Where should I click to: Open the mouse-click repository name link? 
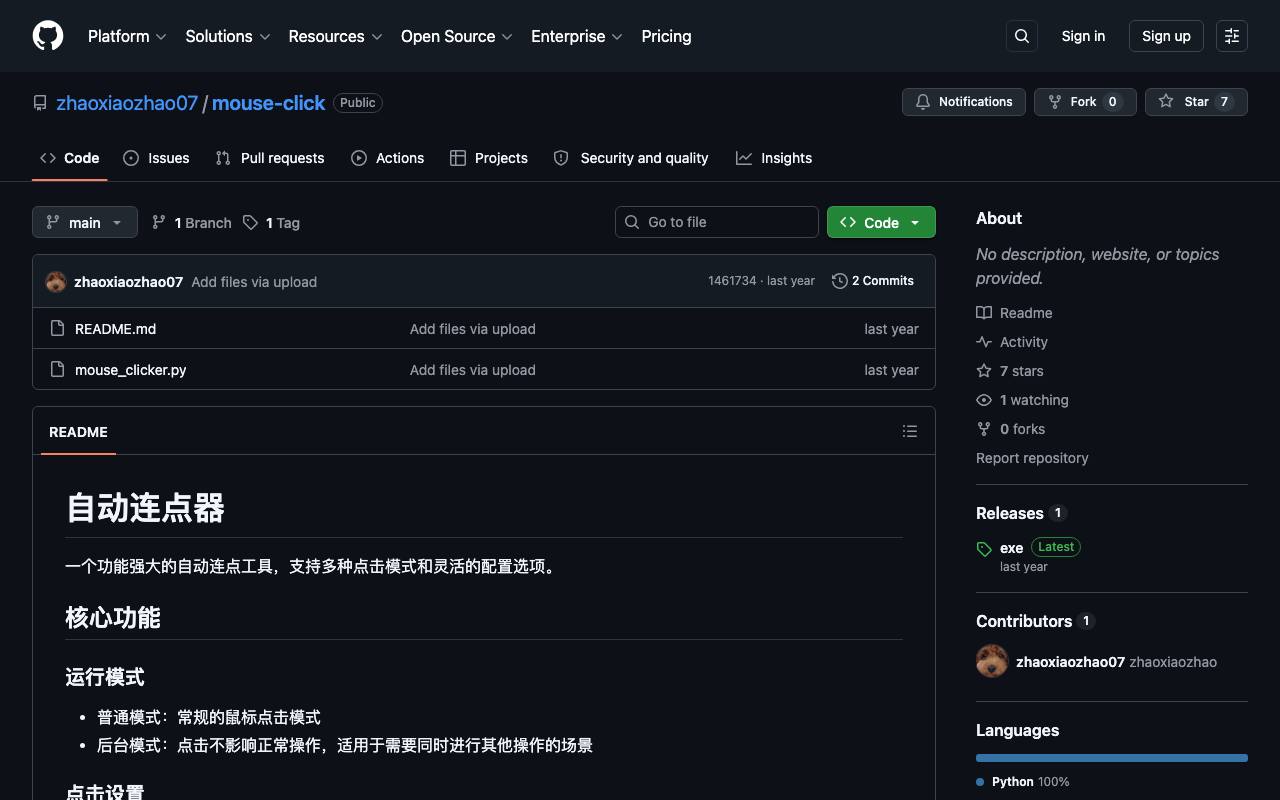(x=268, y=103)
